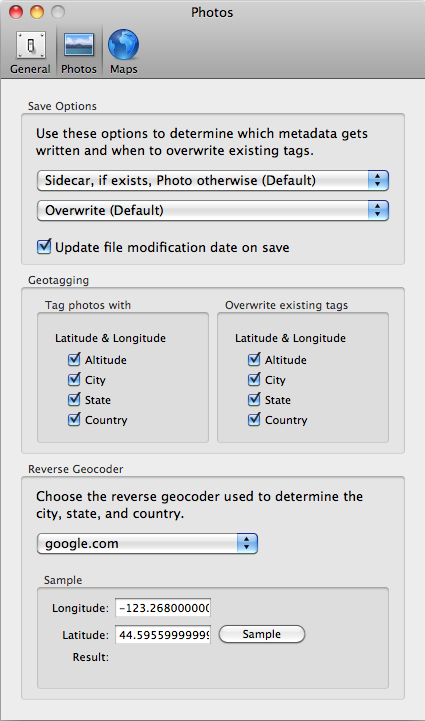This screenshot has height=721, width=425.
Task: Click into the Longitude input field
Action: pyautogui.click(x=163, y=608)
